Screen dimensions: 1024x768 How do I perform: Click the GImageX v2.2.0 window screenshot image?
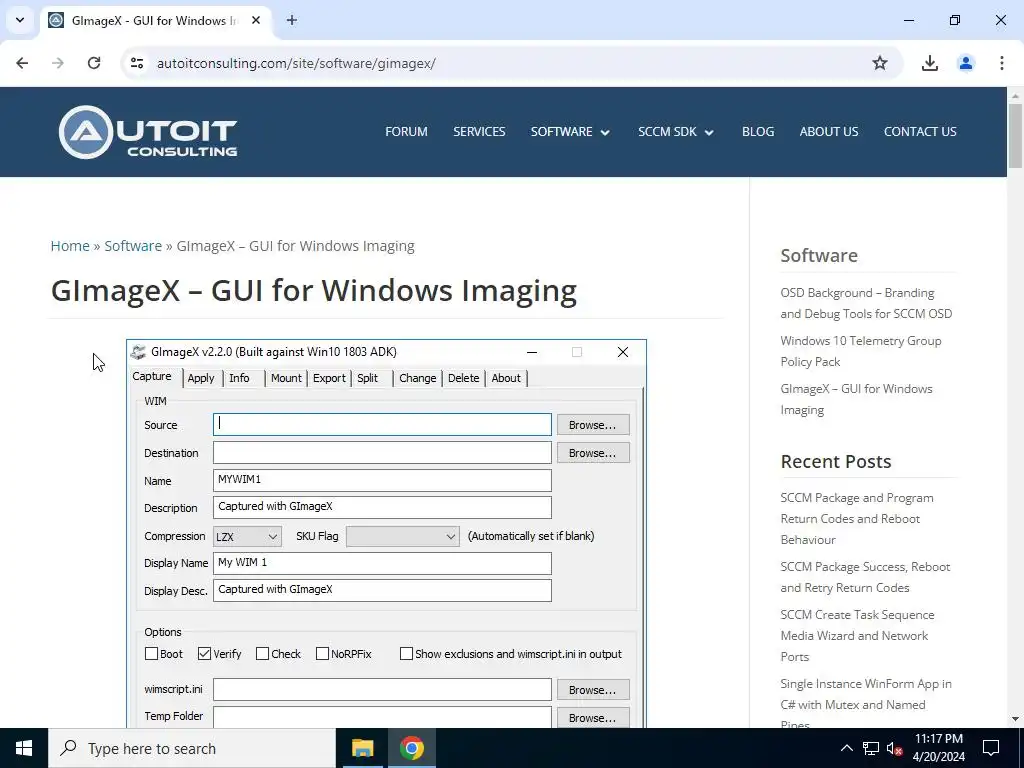click(386, 534)
